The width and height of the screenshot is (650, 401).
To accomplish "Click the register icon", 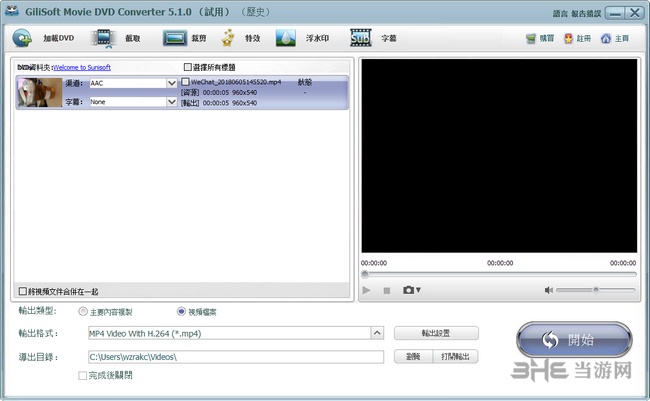I will (568, 39).
